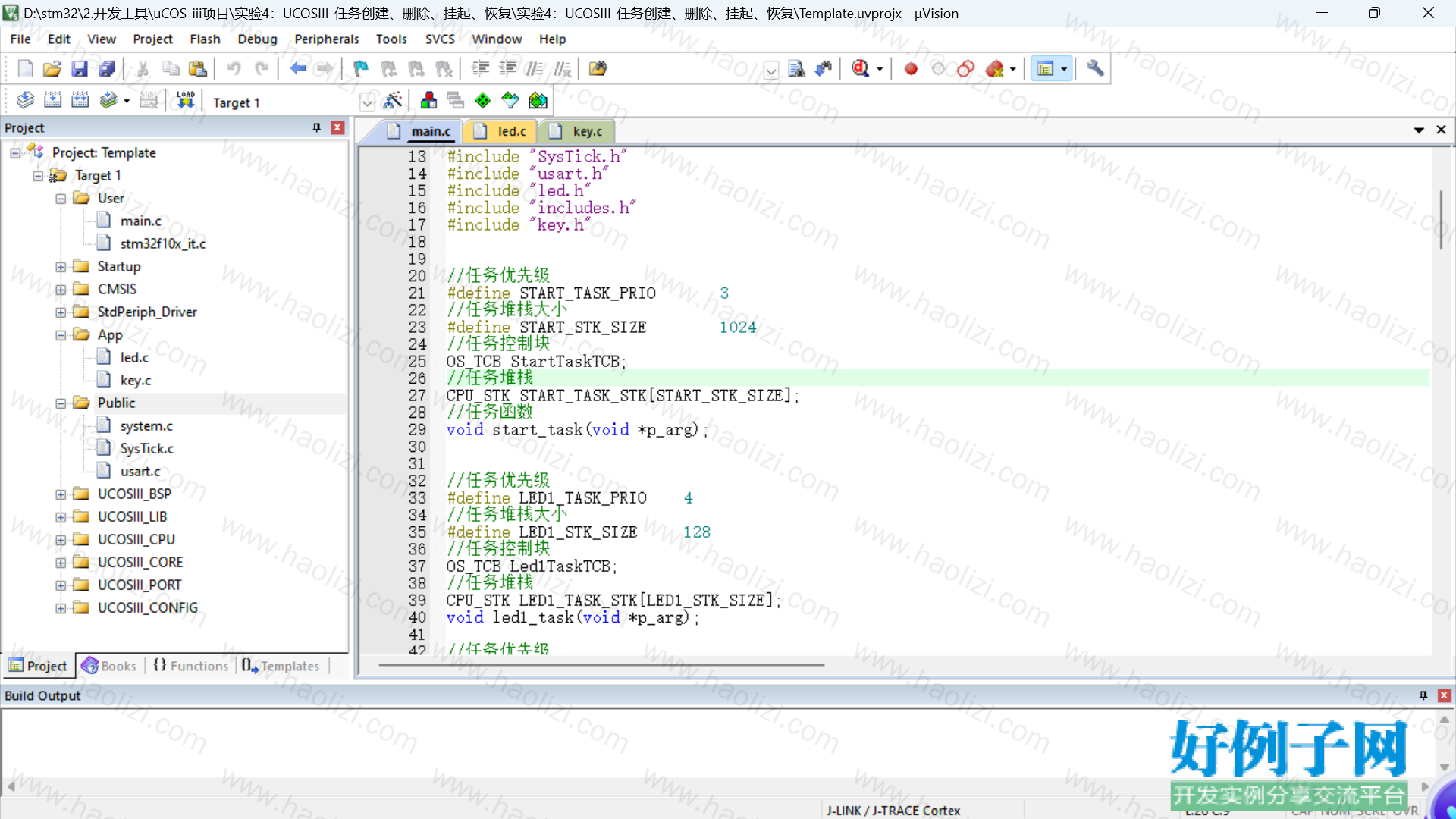The image size is (1456, 819).
Task: Pin the Project panel with the pushpin
Action: pyautogui.click(x=317, y=127)
